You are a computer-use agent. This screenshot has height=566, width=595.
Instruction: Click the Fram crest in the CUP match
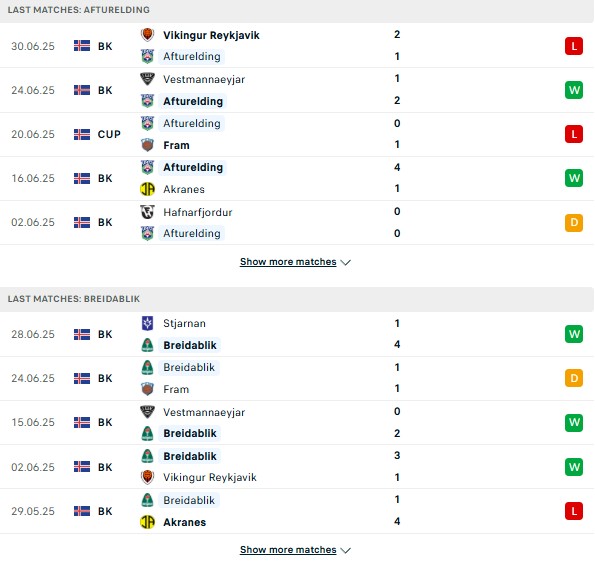coord(147,145)
